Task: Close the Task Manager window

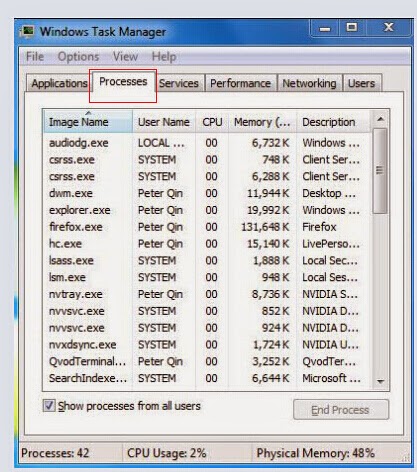Action: tap(388, 28)
